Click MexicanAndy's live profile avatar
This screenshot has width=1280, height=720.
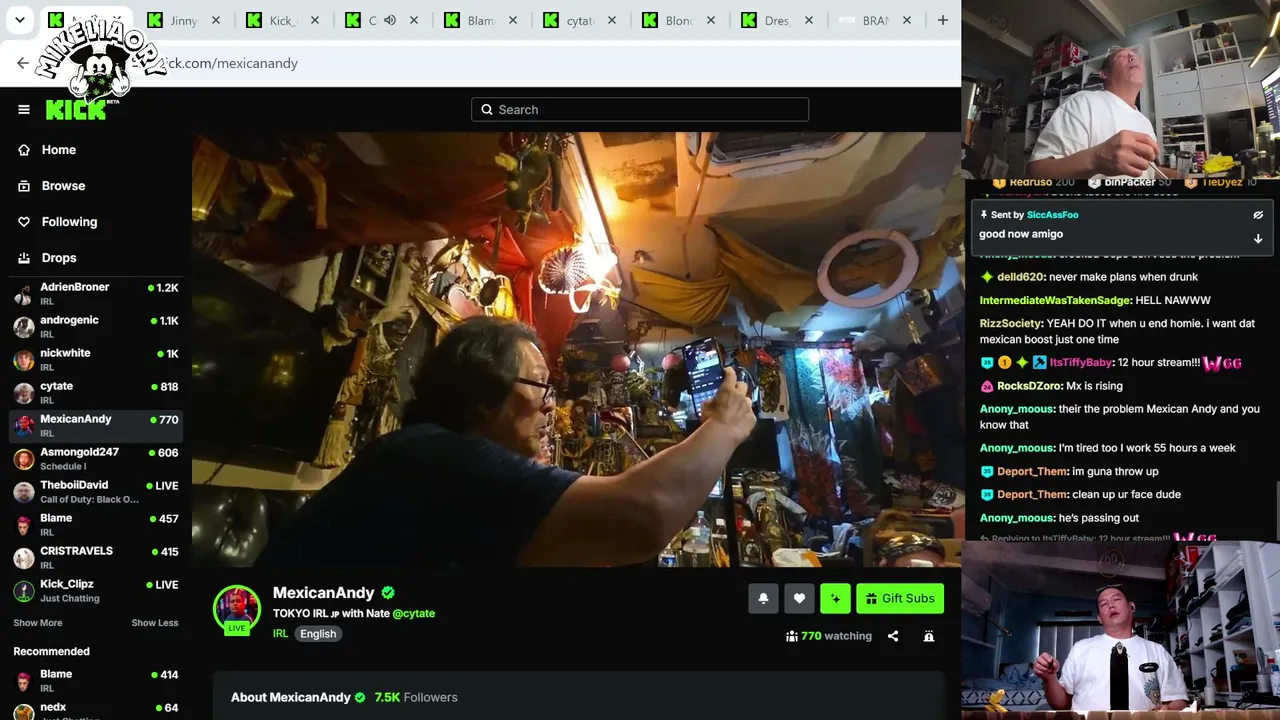(237, 609)
